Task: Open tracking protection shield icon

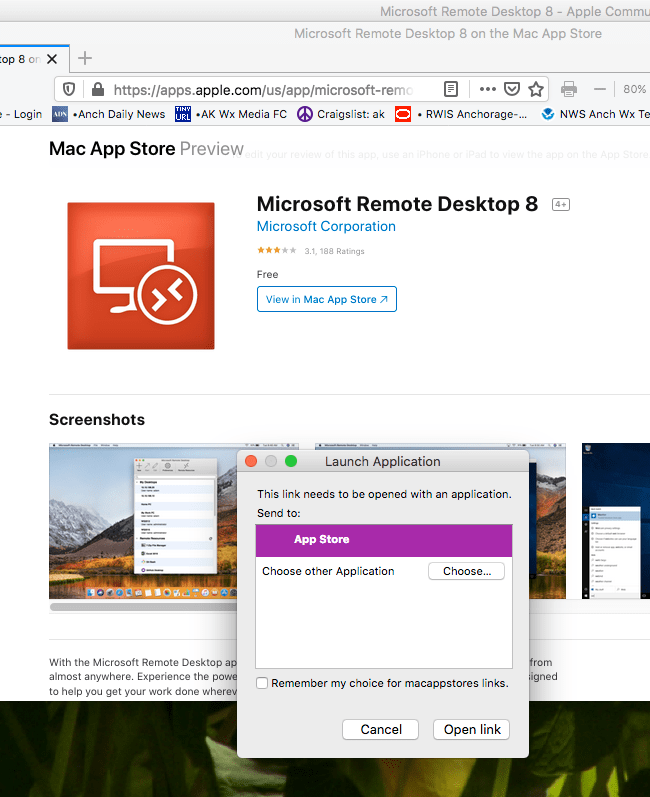Action: pos(69,90)
